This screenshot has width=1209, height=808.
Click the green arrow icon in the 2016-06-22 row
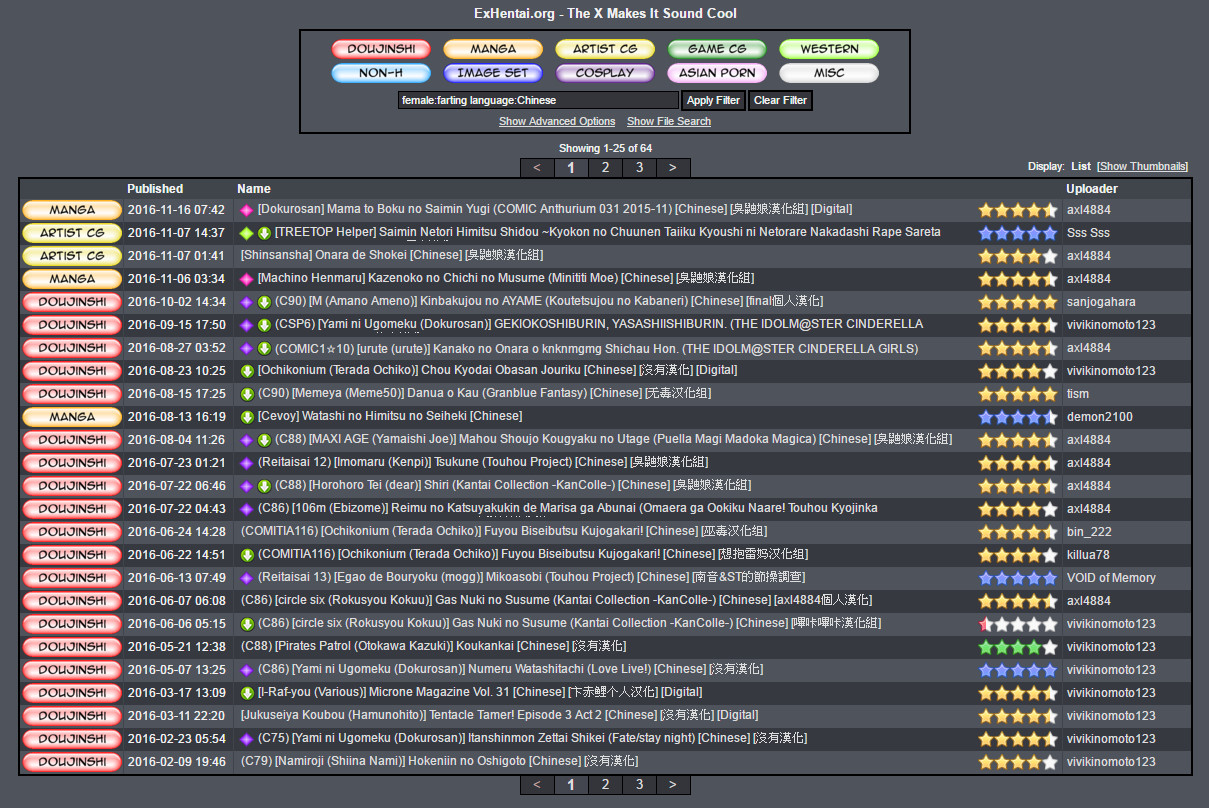tap(247, 555)
